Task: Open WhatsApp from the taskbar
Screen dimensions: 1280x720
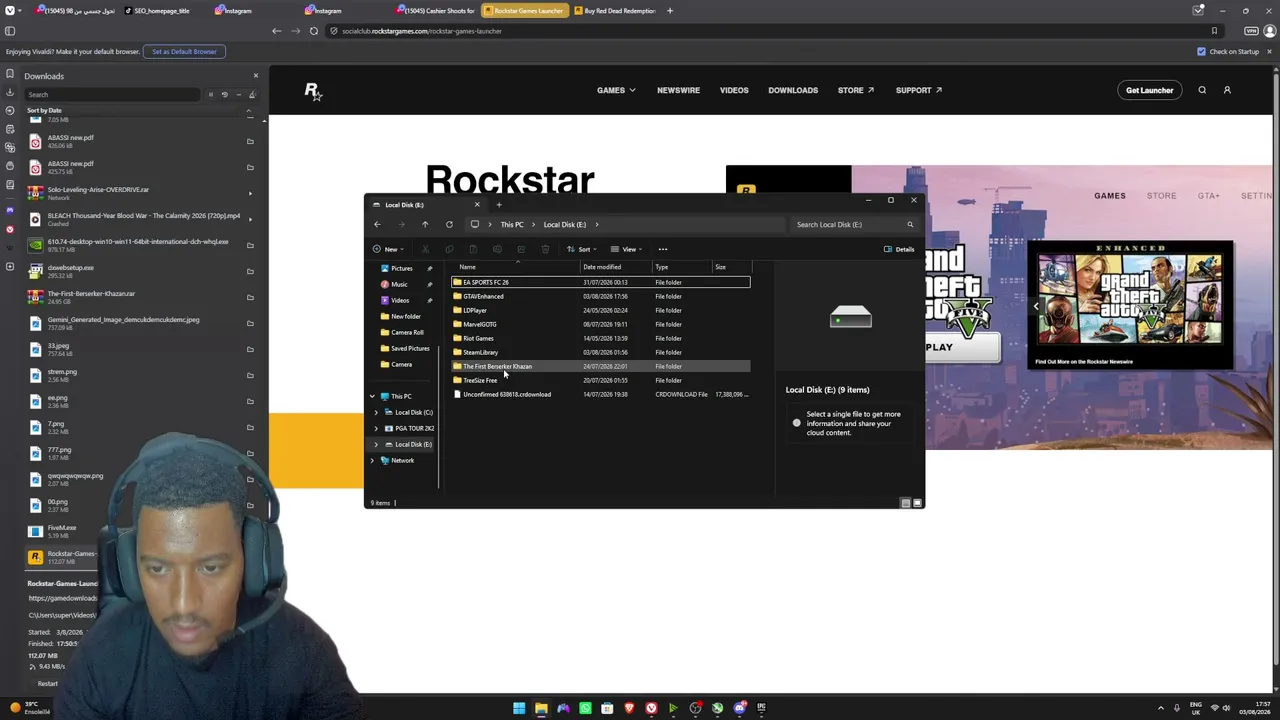Action: tap(585, 708)
